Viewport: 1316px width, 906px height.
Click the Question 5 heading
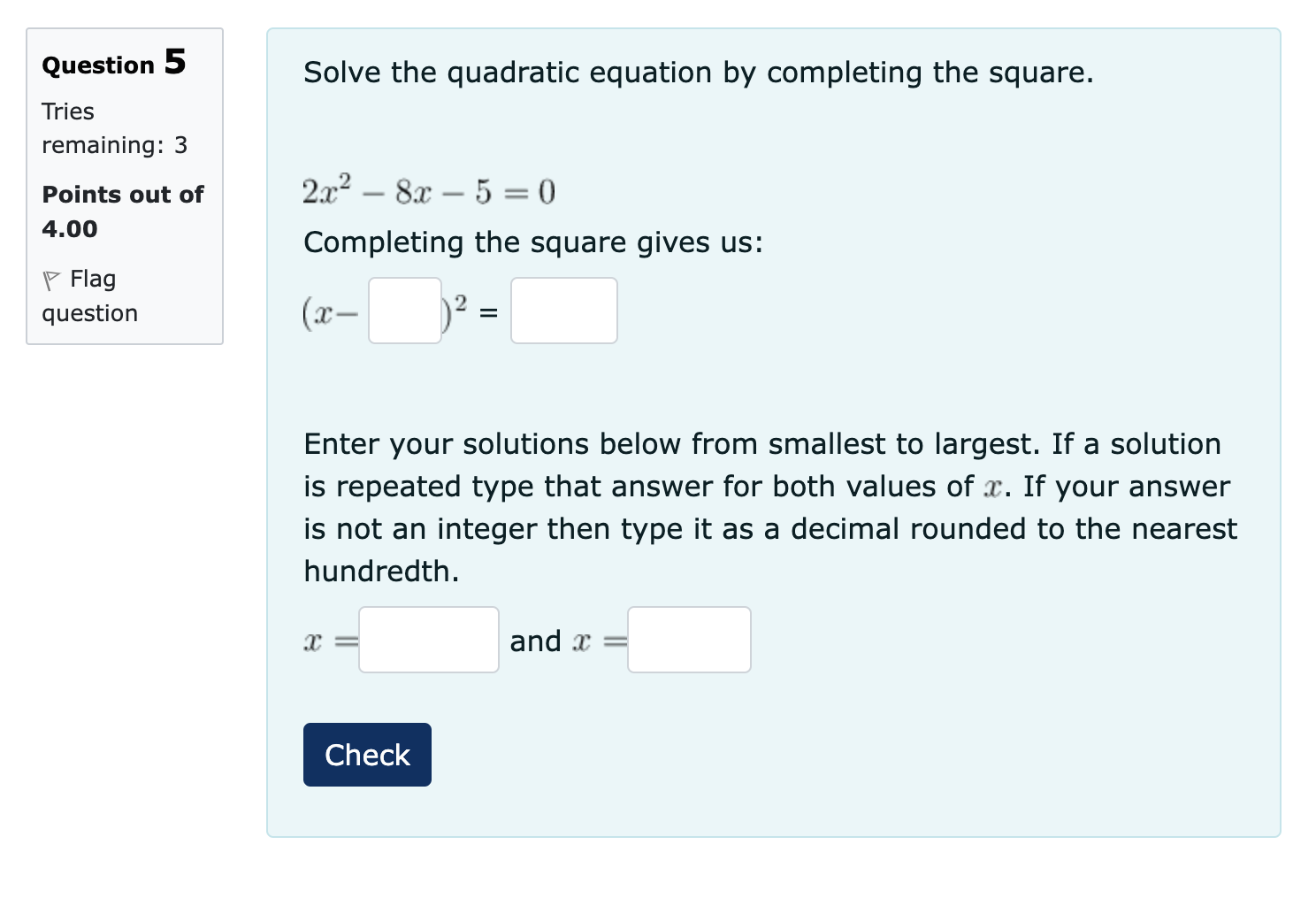113,62
